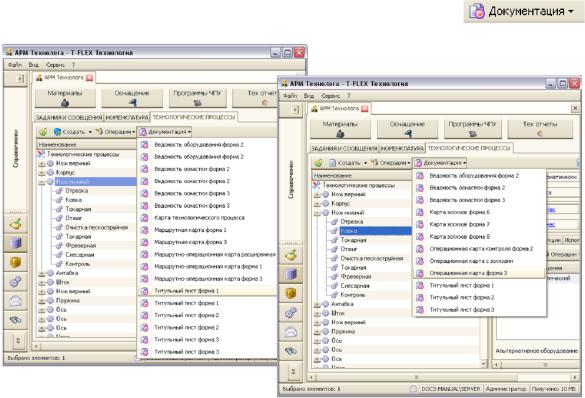585x398 pixels.
Task: Choose Маршрутно-операционная карта расширенная
Action: [207, 254]
